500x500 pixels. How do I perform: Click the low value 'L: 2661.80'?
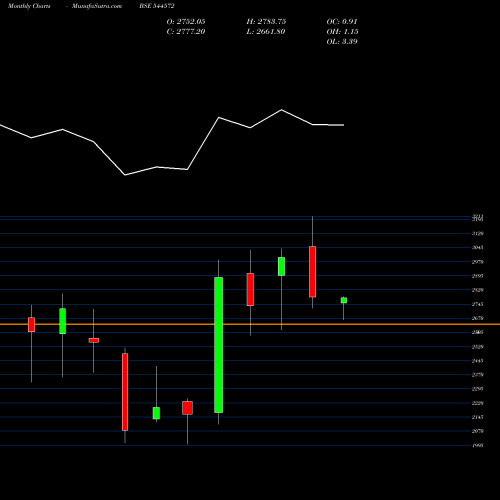pos(266,31)
